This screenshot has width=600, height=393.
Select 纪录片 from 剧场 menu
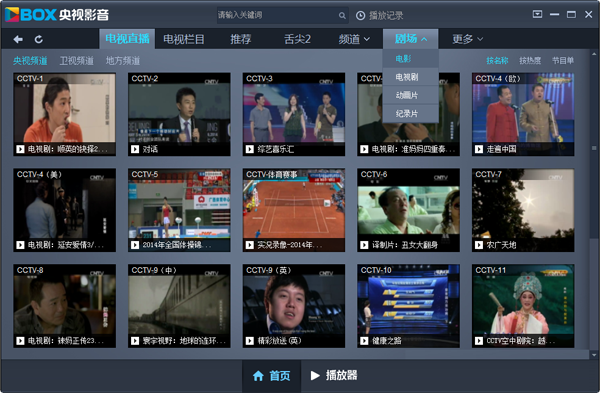pos(411,114)
